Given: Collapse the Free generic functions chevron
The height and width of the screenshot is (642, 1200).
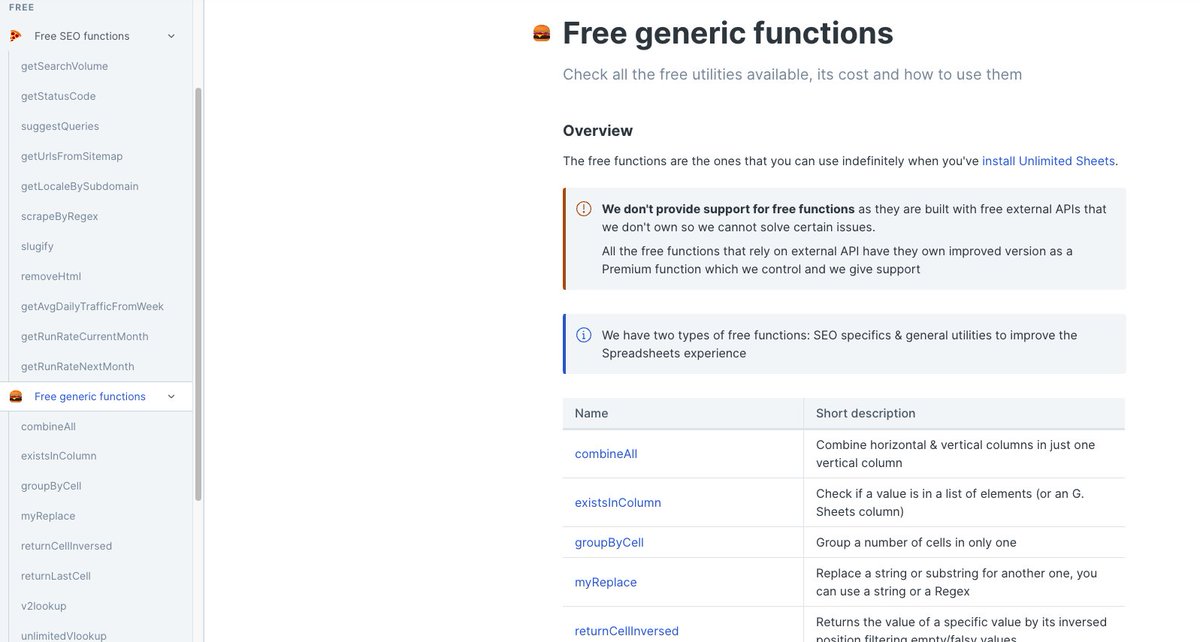Looking at the screenshot, I should point(171,397).
